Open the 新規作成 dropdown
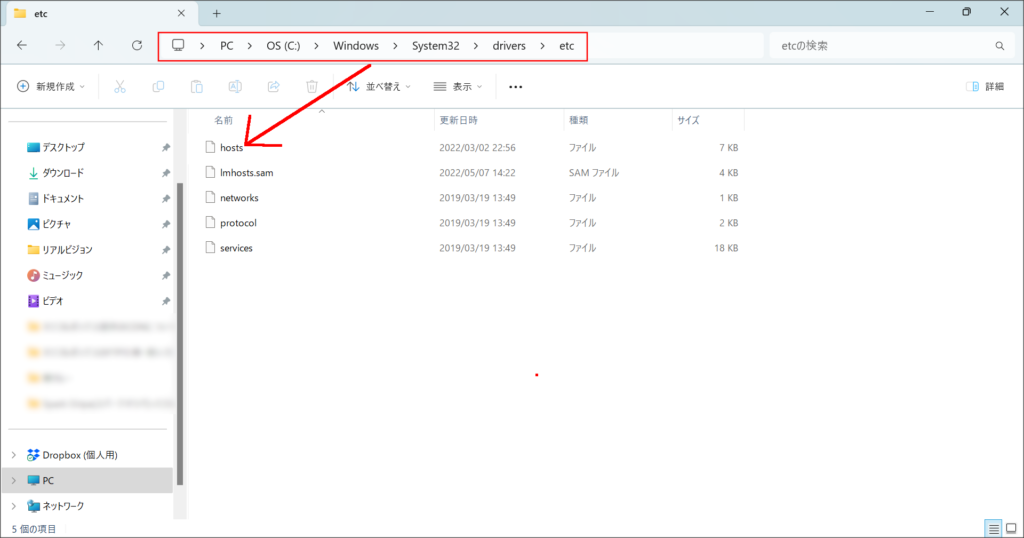 coord(51,87)
